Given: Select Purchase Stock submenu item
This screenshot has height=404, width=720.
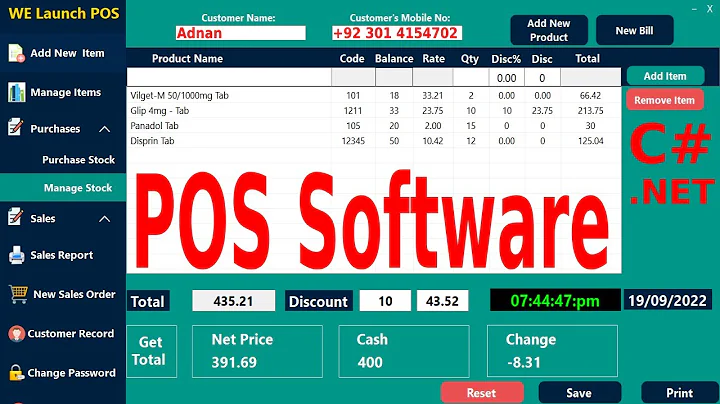Looking at the screenshot, I should (63, 160).
